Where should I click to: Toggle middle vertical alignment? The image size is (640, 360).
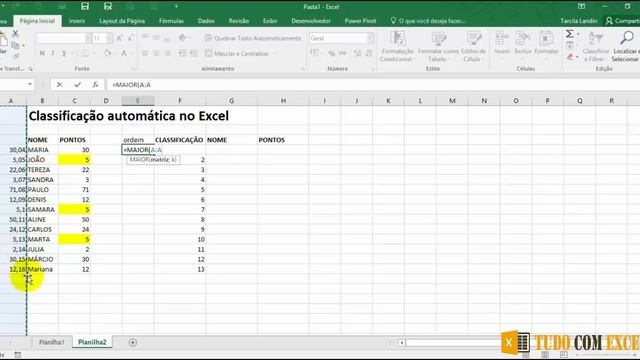(x=156, y=38)
